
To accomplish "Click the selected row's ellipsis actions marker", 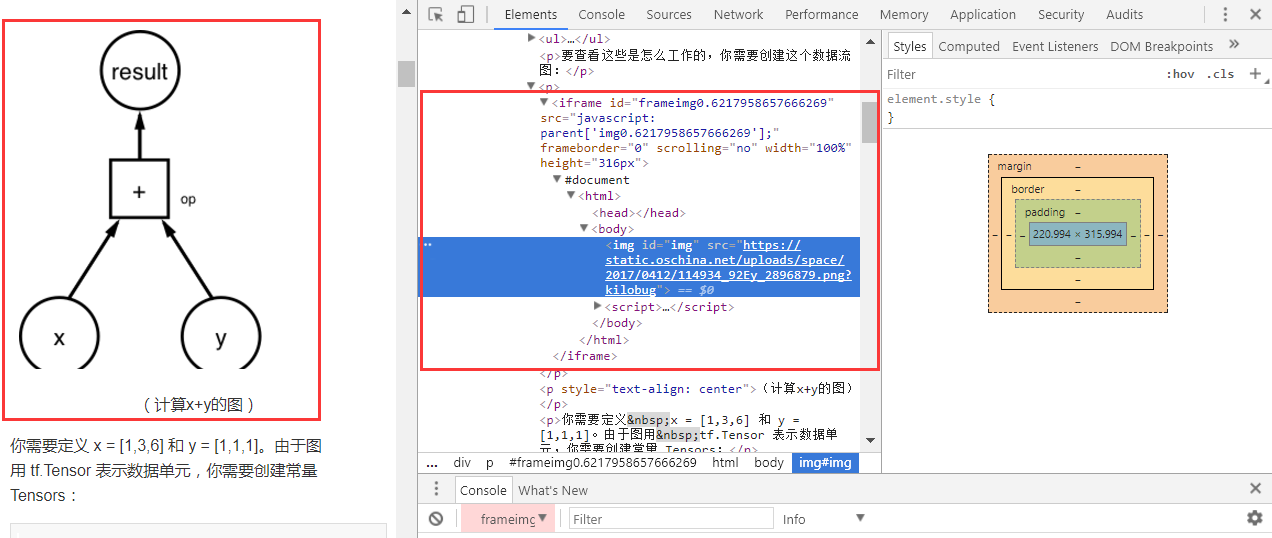I will (428, 245).
